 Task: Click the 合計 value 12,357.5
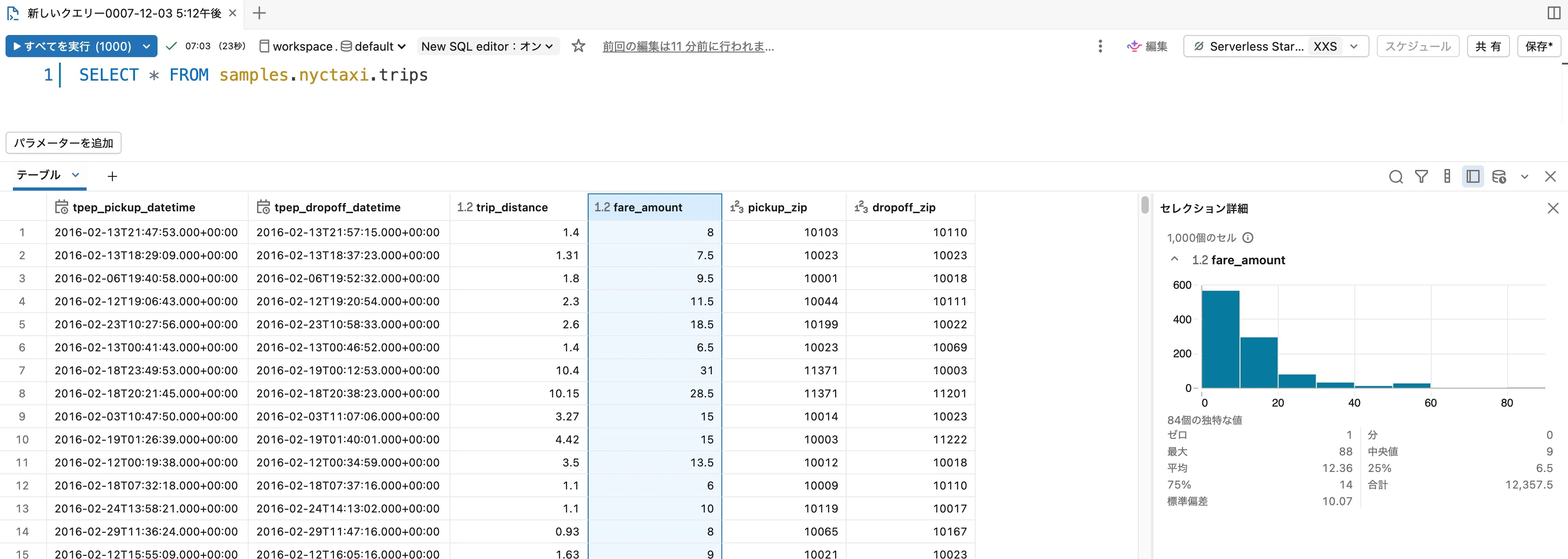(1528, 485)
